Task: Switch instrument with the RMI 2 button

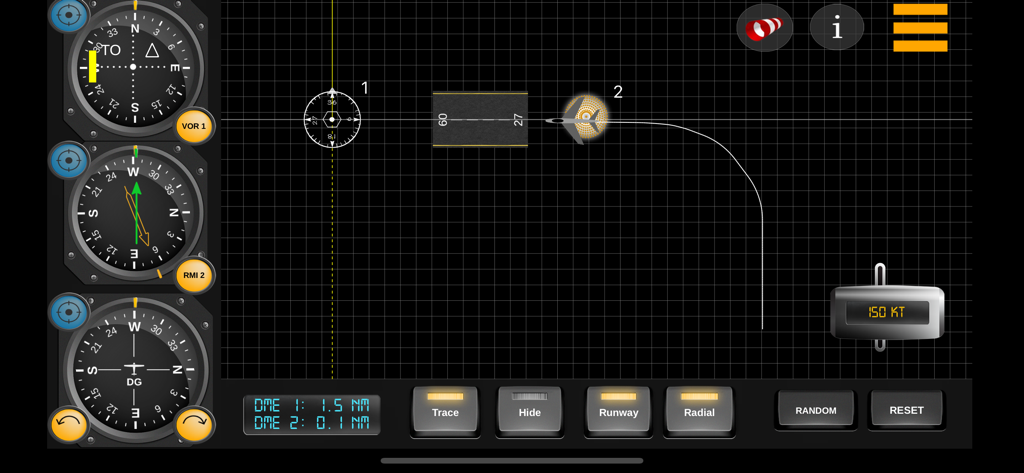Action: click(x=194, y=275)
